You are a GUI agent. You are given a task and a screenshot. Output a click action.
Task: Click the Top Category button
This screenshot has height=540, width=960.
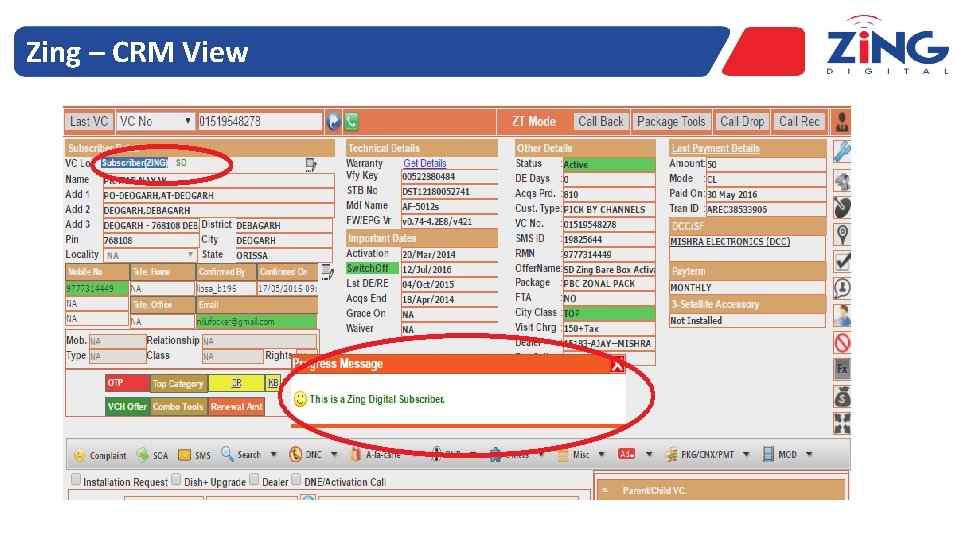pos(178,383)
